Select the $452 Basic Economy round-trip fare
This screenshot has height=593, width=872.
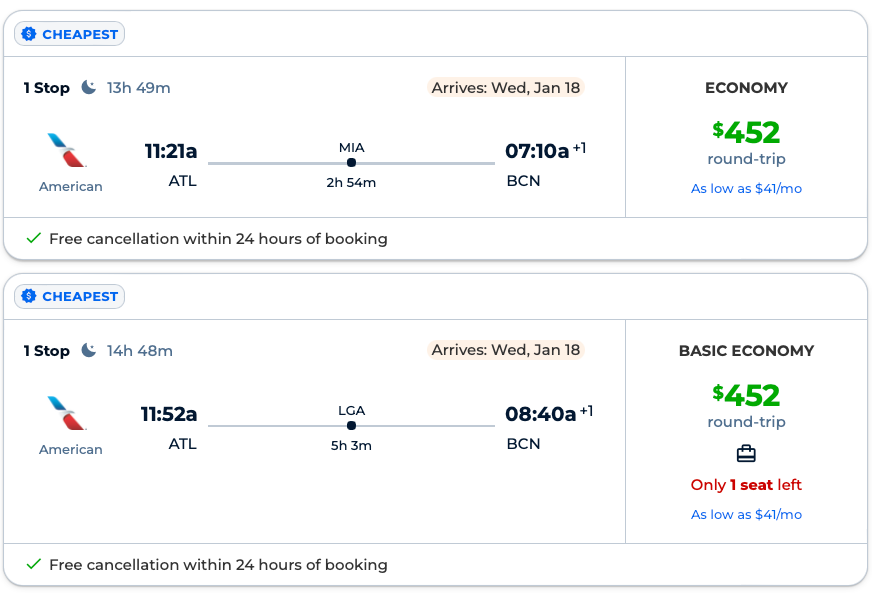tap(746, 395)
